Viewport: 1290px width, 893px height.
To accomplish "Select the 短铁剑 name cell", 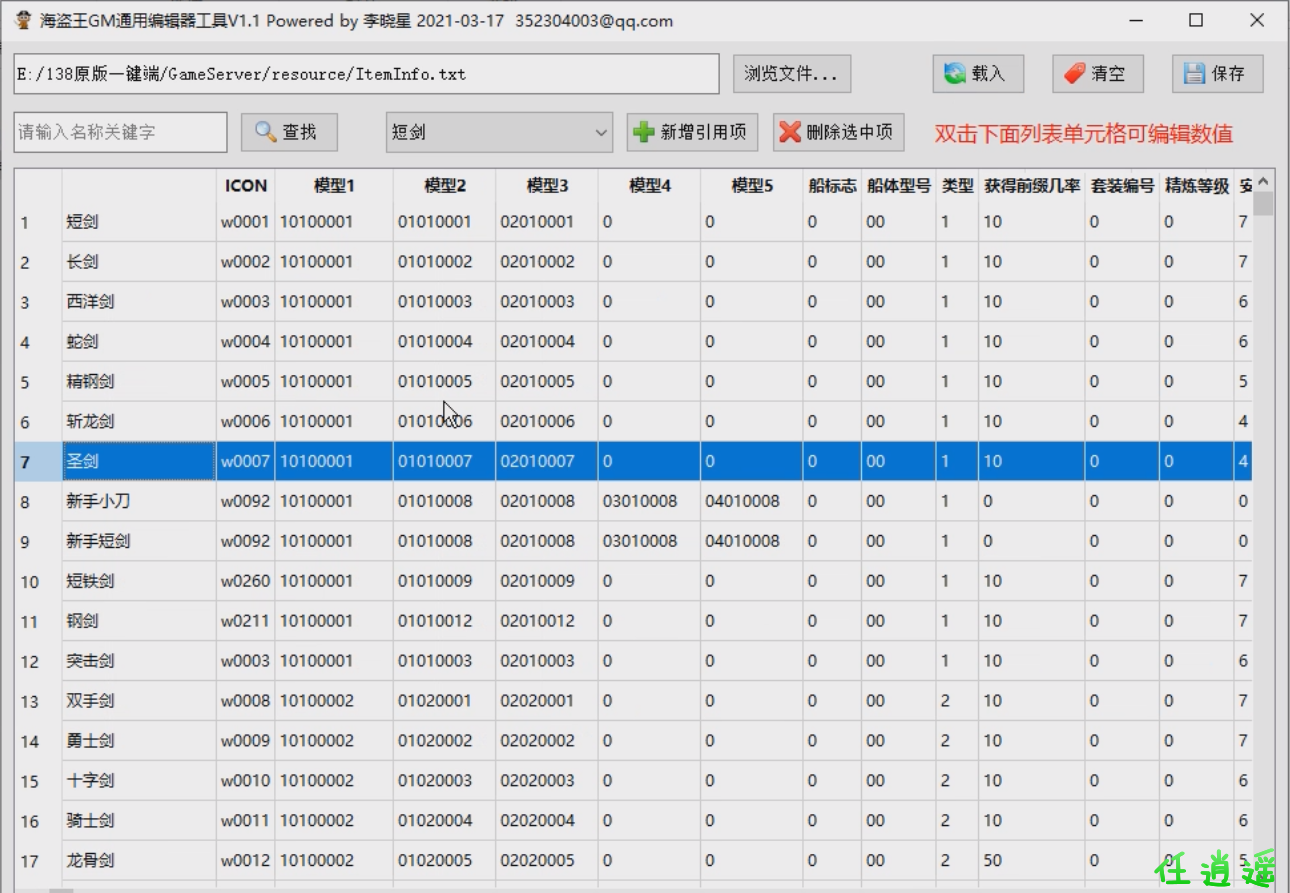I will click(x=139, y=581).
